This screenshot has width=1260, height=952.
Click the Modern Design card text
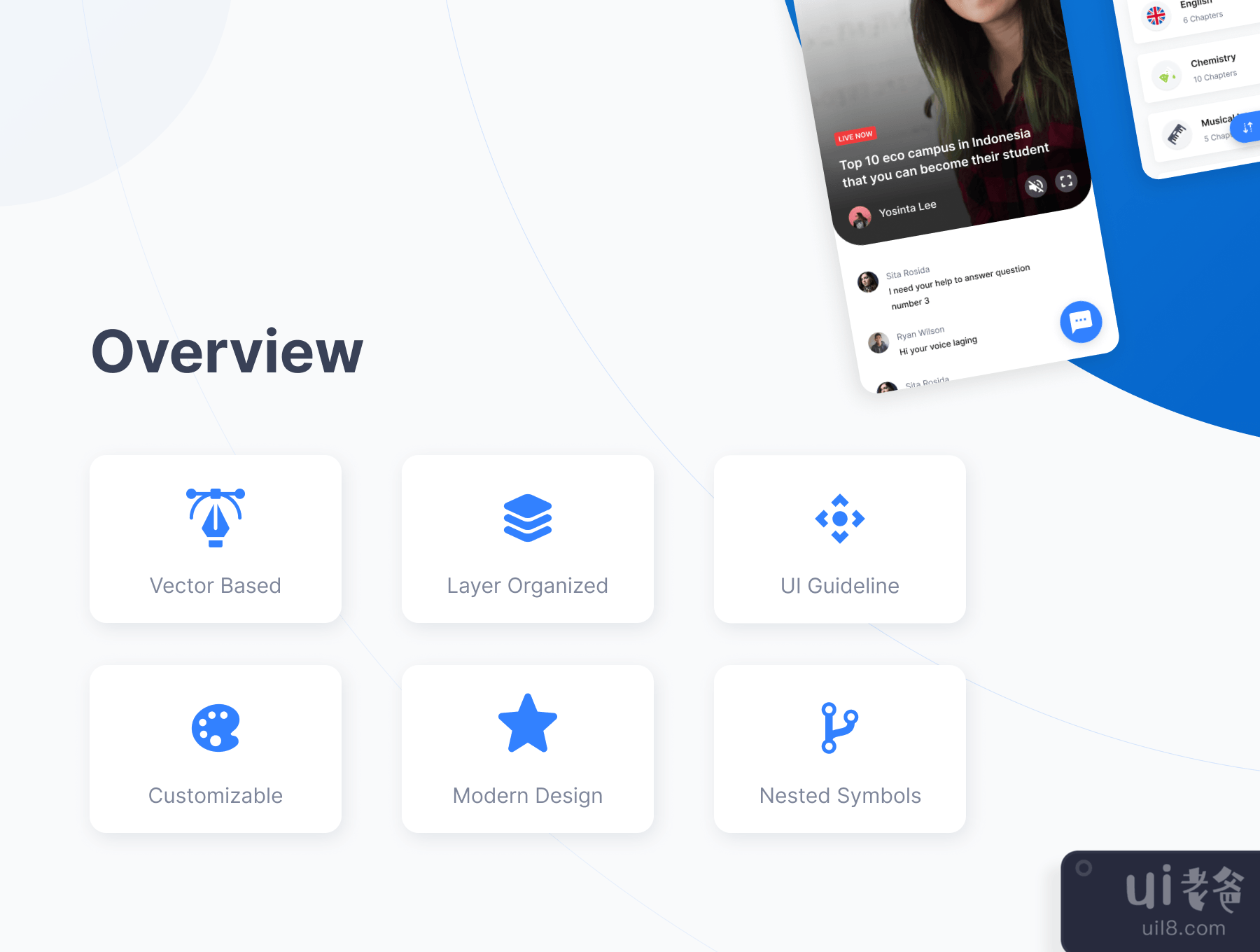528,796
